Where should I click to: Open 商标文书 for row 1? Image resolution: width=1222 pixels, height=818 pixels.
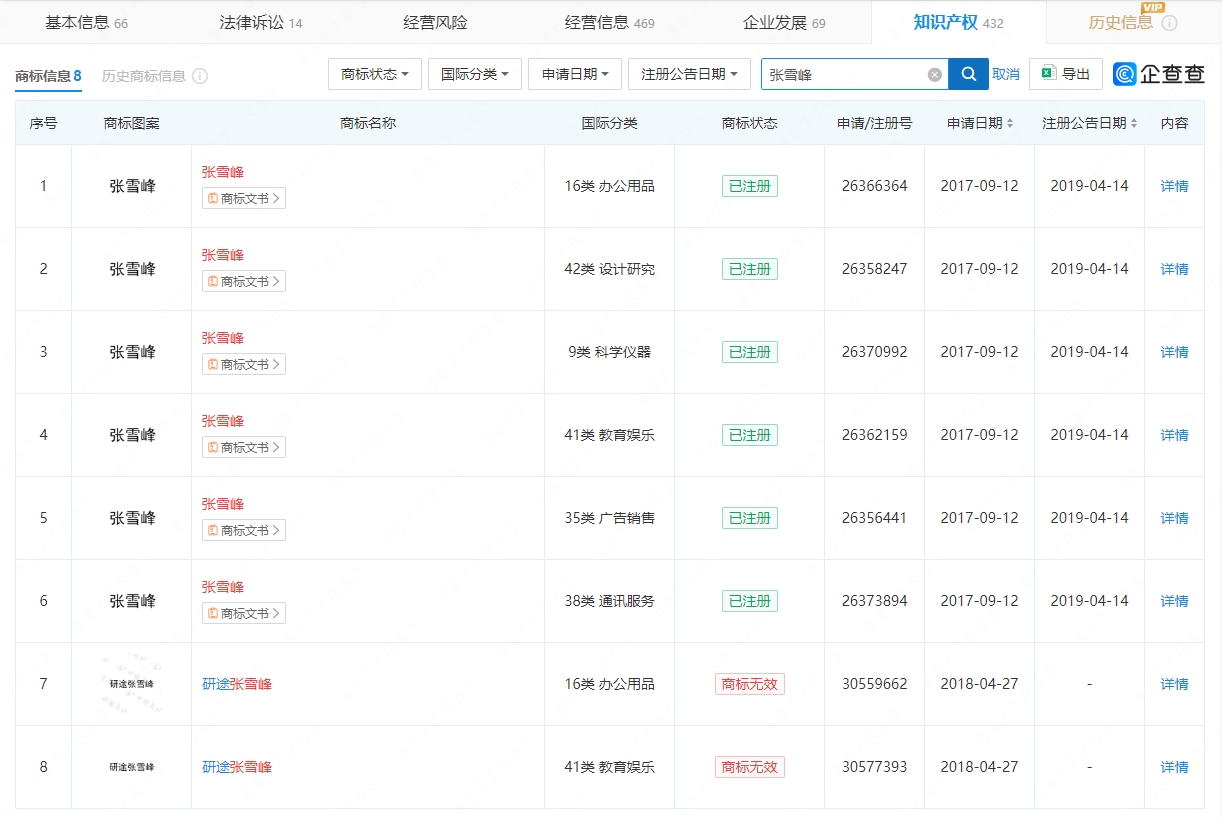click(x=244, y=198)
